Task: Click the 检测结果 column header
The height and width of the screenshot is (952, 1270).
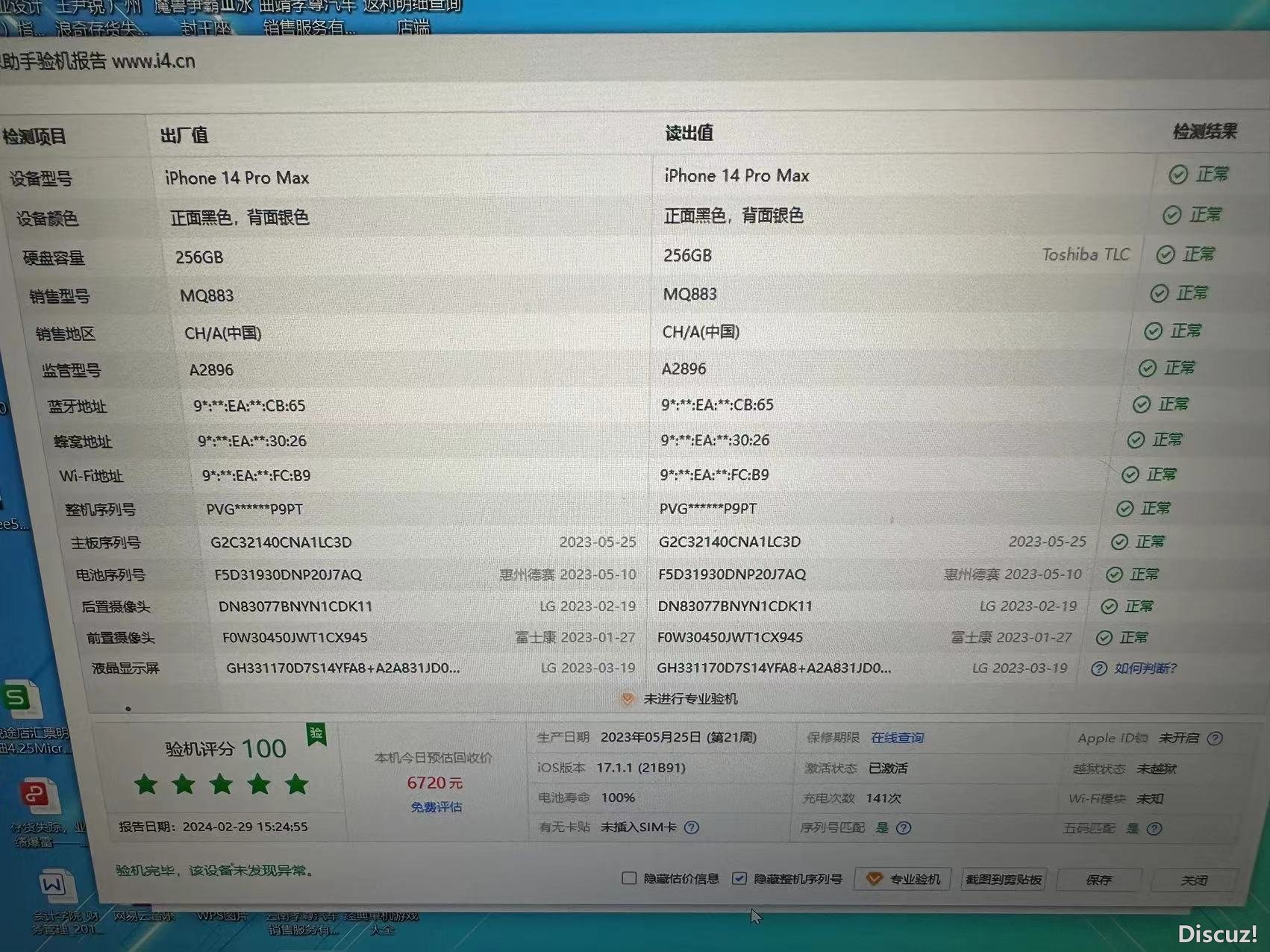Action: pyautogui.click(x=1205, y=132)
